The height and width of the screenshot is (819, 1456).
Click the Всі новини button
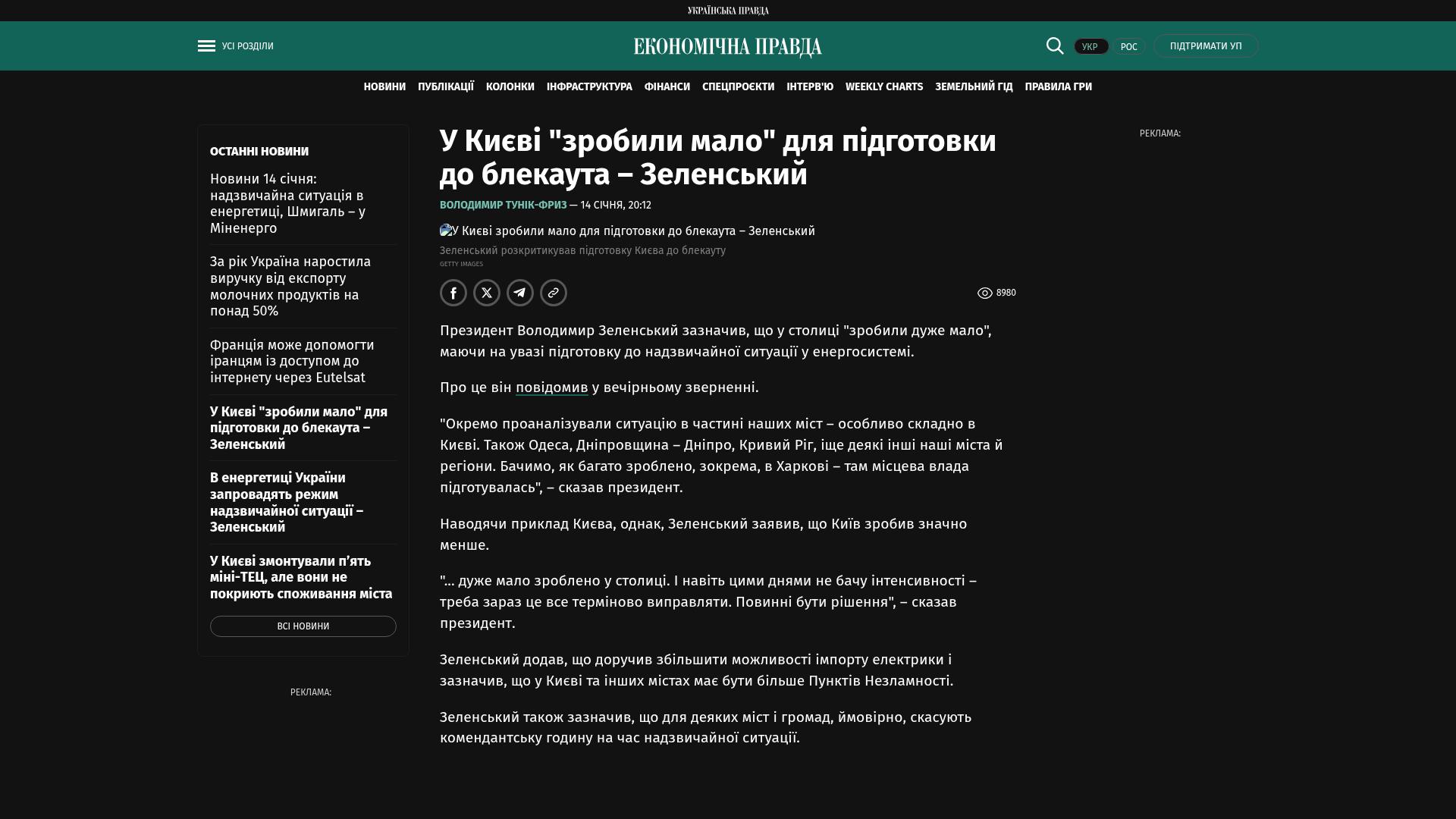[x=303, y=626]
